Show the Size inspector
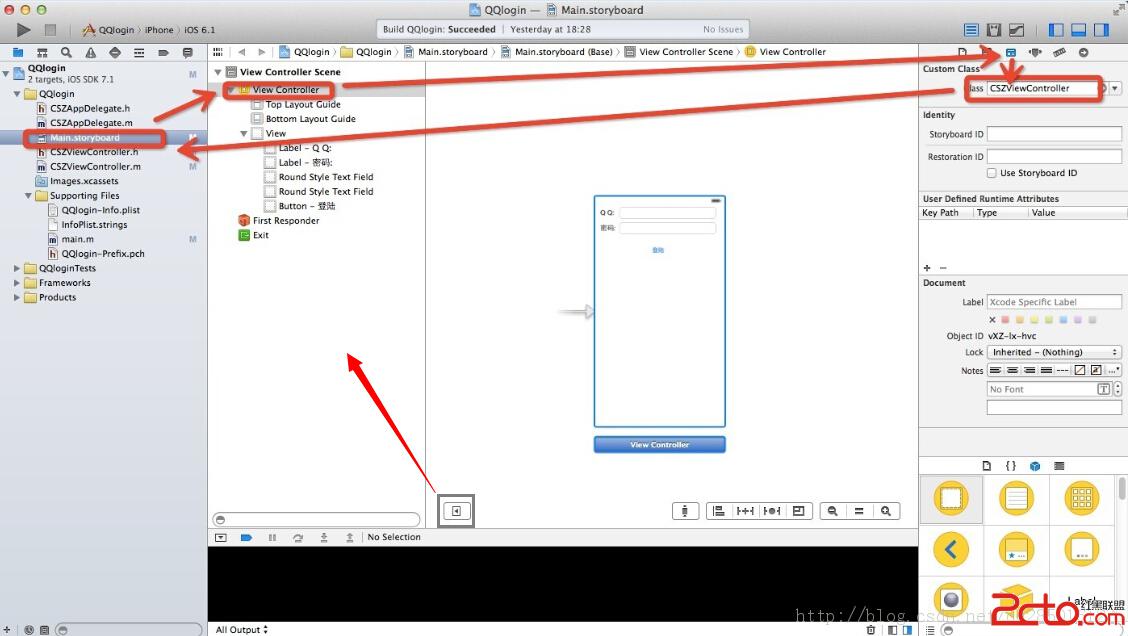 (x=1060, y=53)
